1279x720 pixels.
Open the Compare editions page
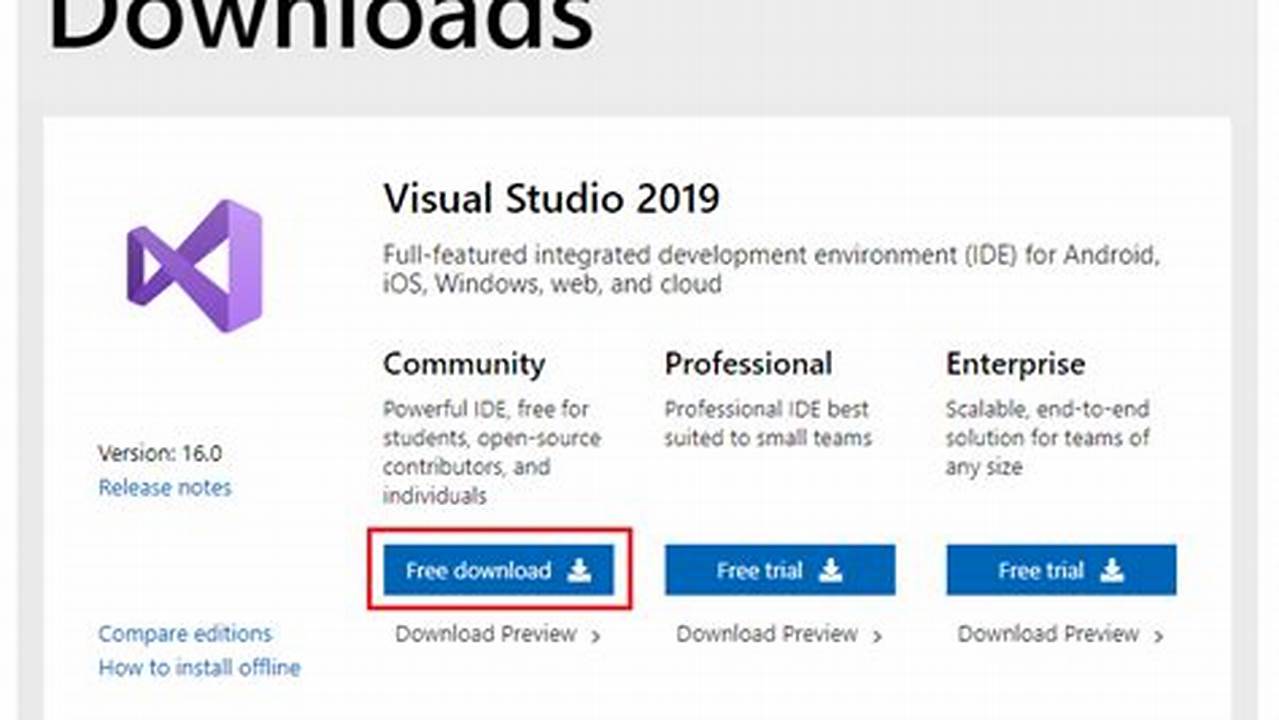[184, 633]
